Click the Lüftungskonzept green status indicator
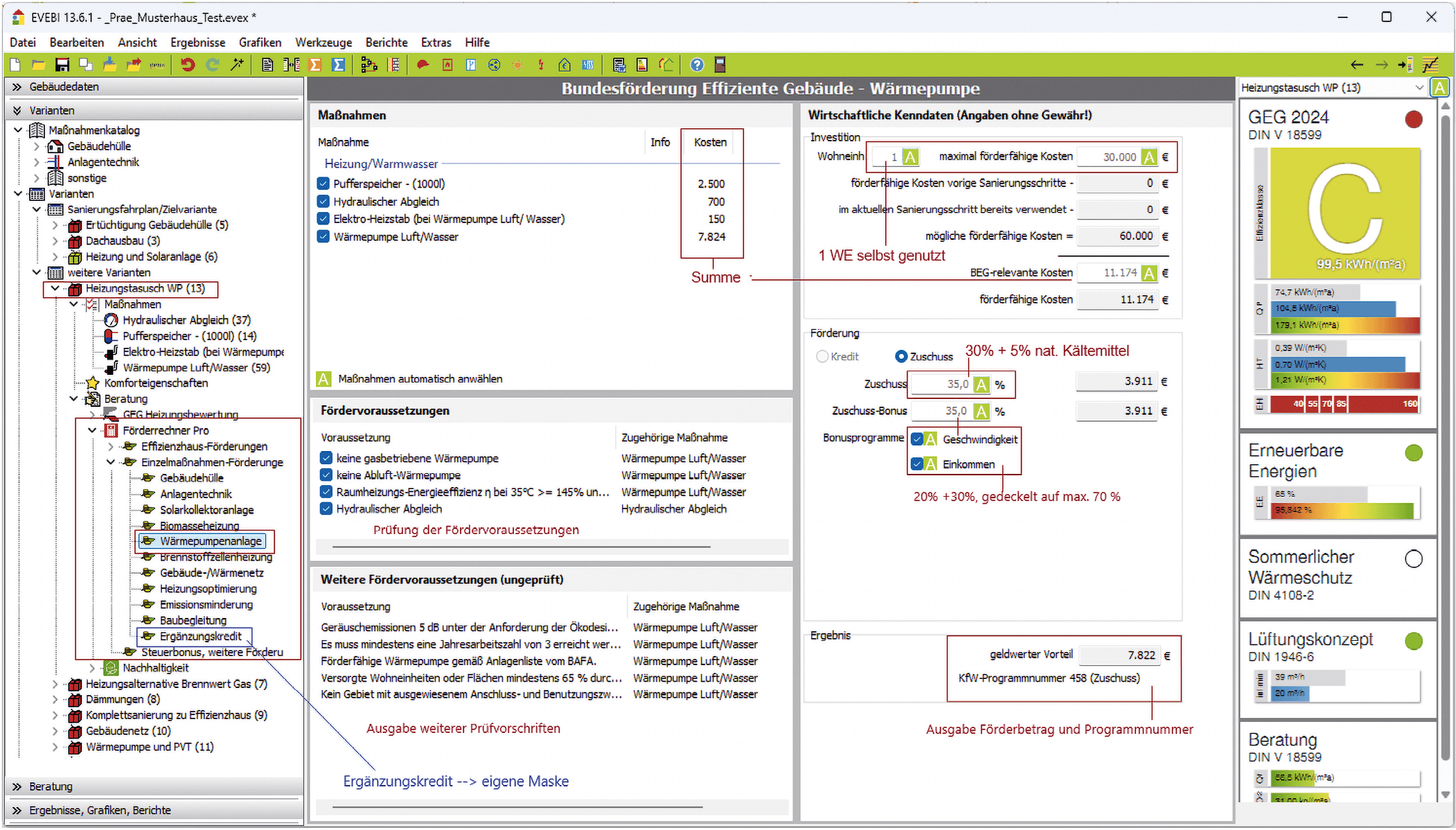This screenshot has width=1456, height=830. (1414, 642)
